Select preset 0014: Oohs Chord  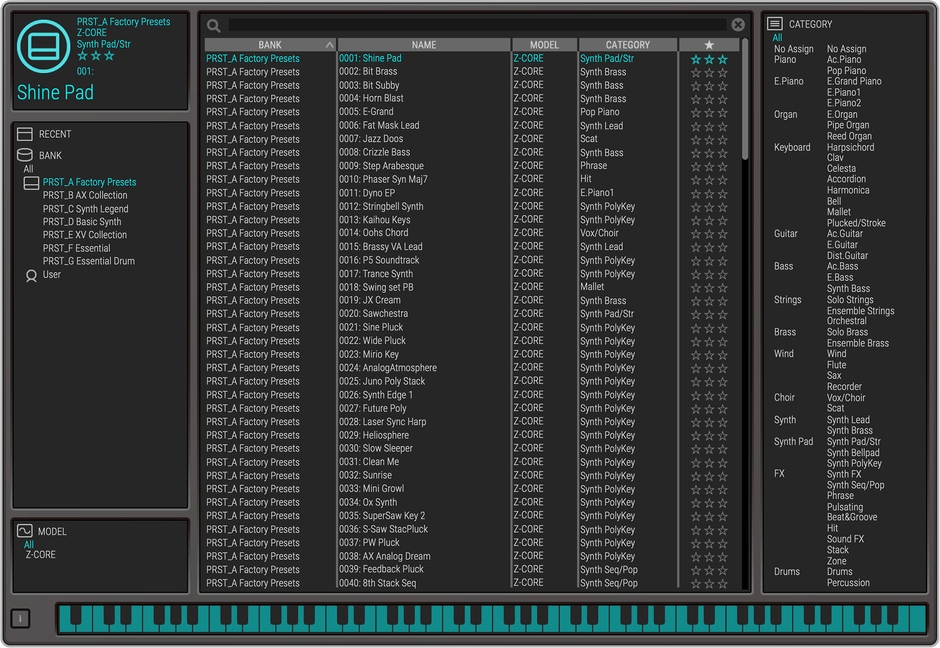(373, 233)
